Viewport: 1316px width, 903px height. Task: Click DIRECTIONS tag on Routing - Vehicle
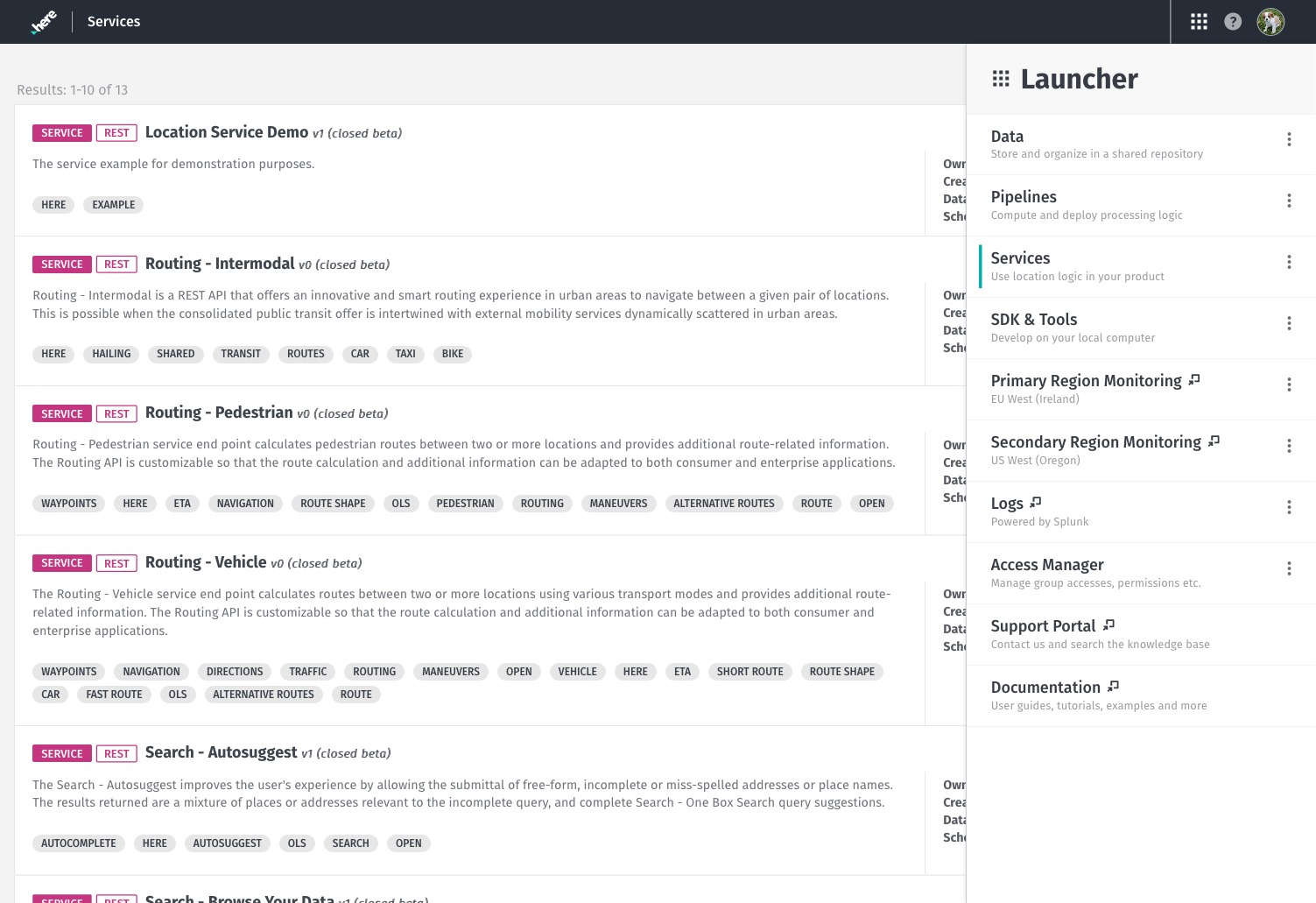(x=235, y=672)
